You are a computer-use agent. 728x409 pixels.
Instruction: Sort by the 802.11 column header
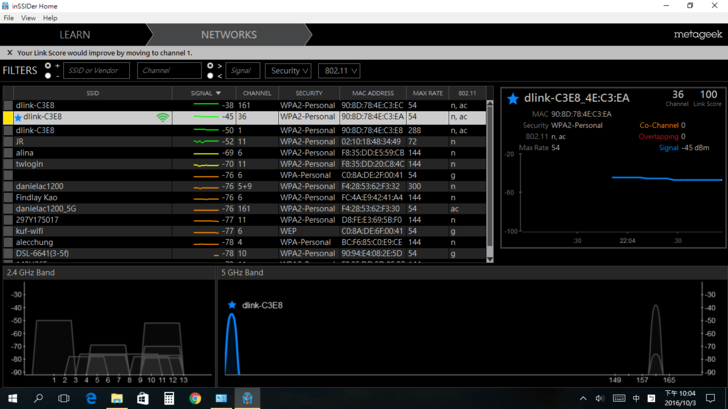pos(467,93)
